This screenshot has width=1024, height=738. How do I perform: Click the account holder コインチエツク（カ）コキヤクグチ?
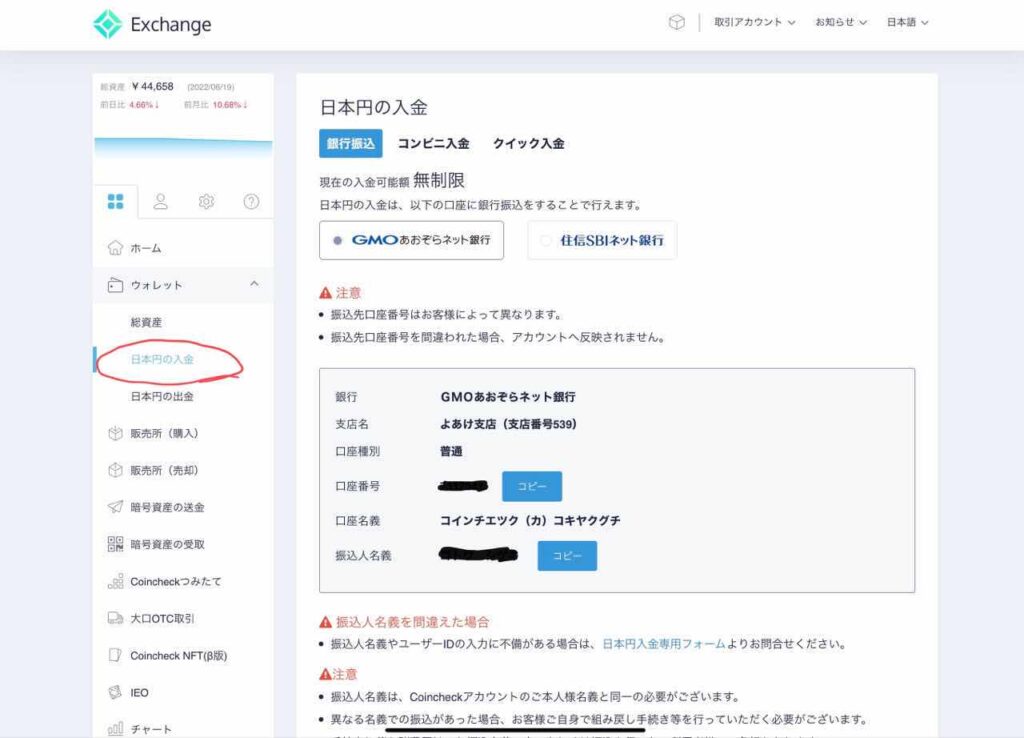pos(530,521)
